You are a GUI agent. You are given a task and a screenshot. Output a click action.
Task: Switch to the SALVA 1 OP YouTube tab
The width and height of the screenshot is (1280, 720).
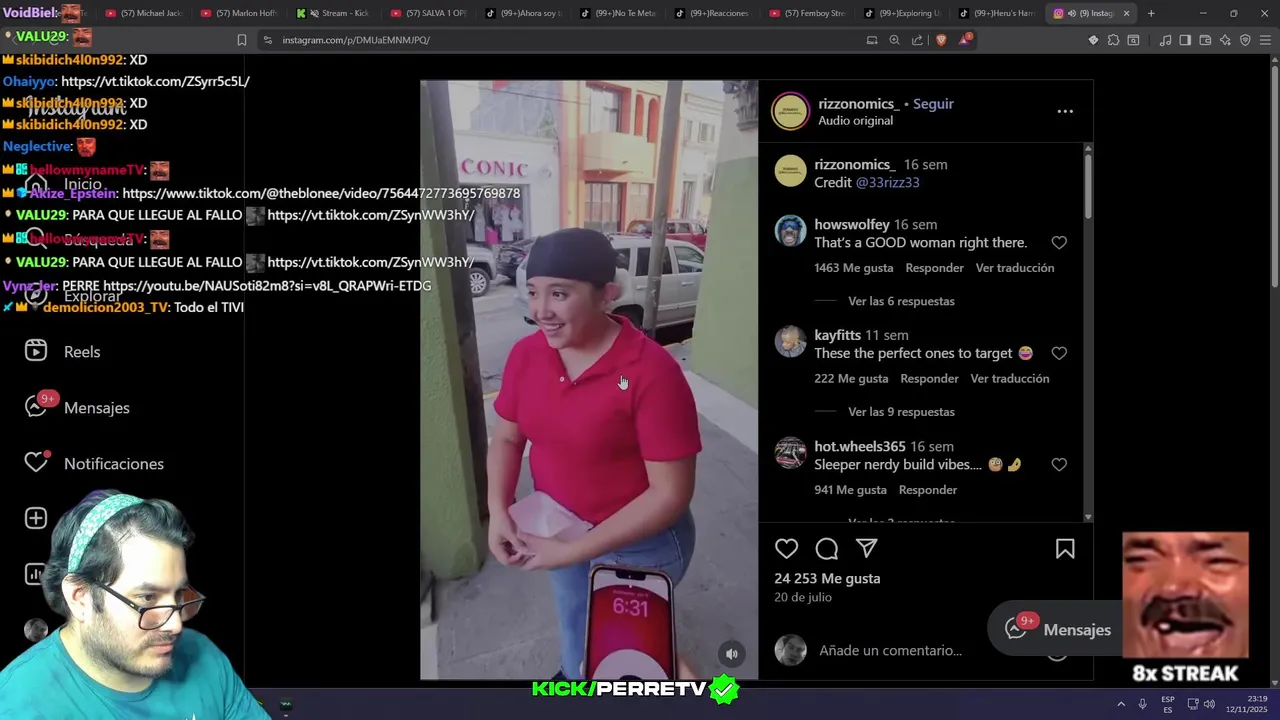[x=428, y=13]
